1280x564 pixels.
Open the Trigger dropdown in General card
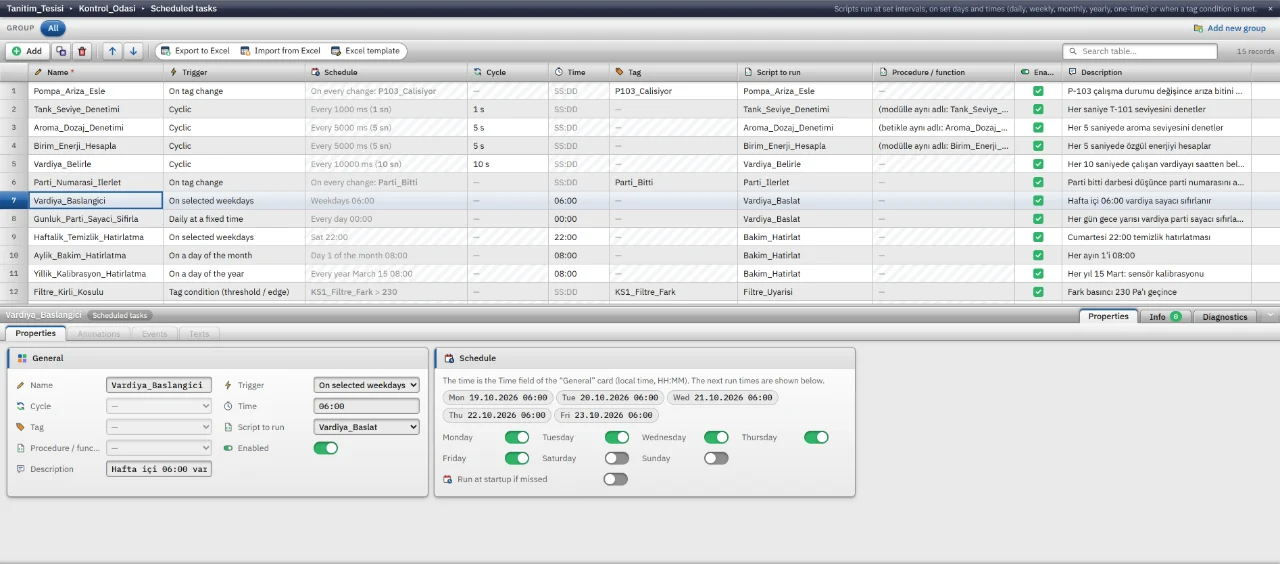[367, 385]
